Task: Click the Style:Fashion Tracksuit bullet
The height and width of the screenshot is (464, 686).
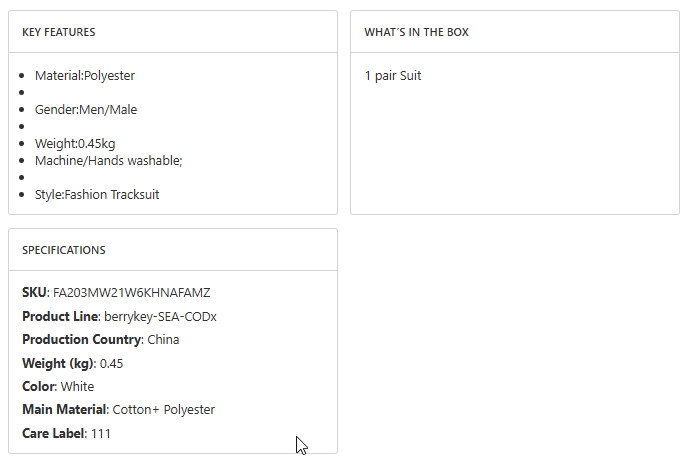Action: pos(97,195)
